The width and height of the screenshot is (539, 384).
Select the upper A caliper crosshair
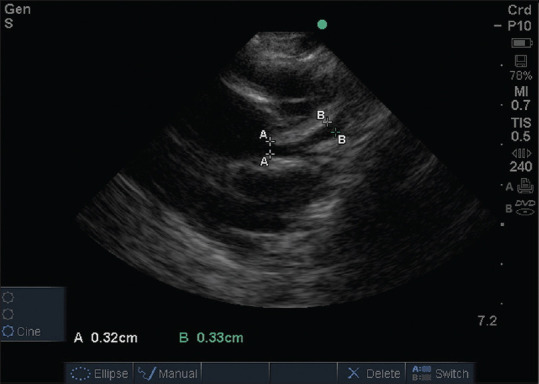(x=271, y=141)
